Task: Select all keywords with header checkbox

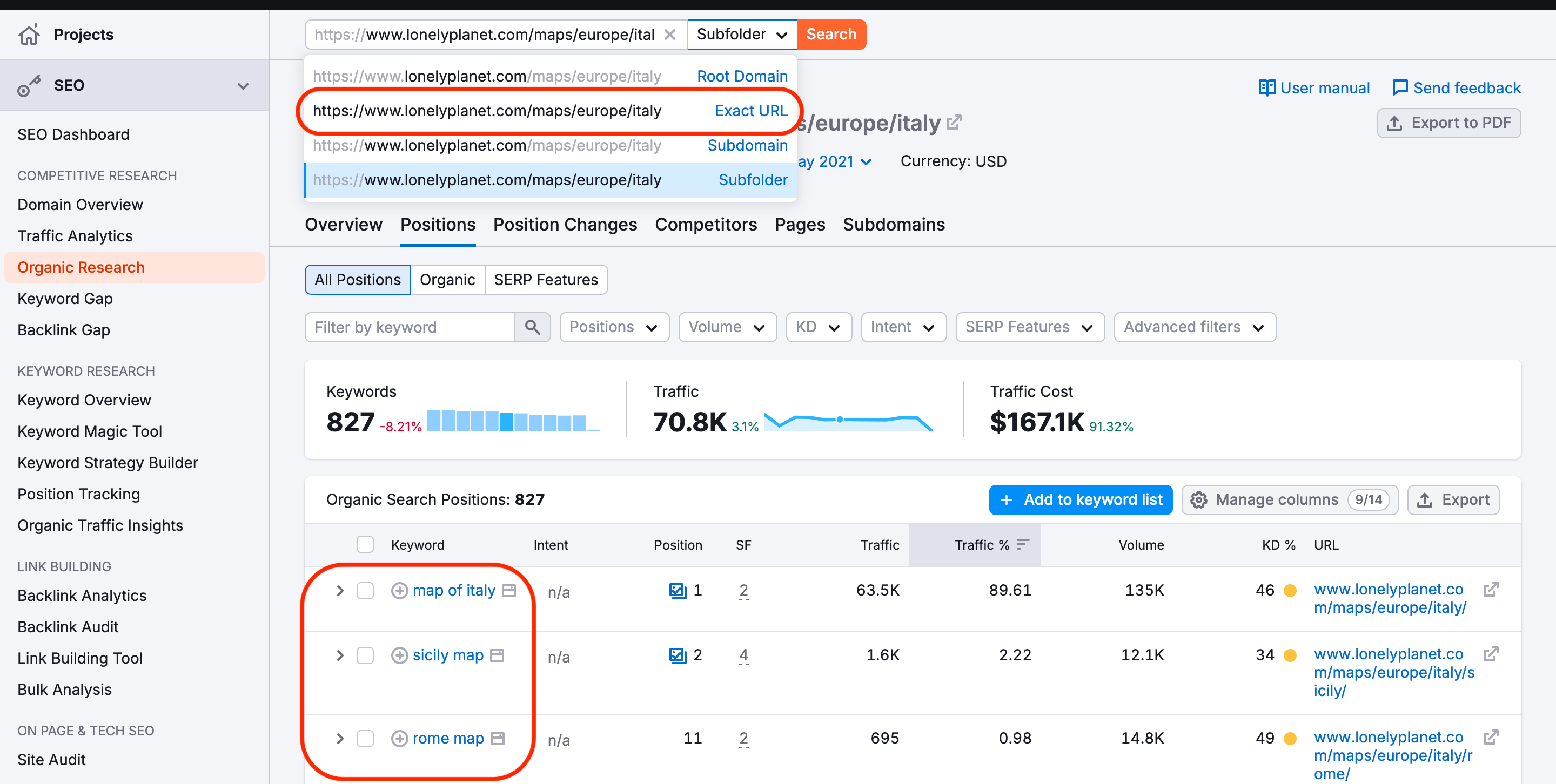Action: (x=365, y=544)
